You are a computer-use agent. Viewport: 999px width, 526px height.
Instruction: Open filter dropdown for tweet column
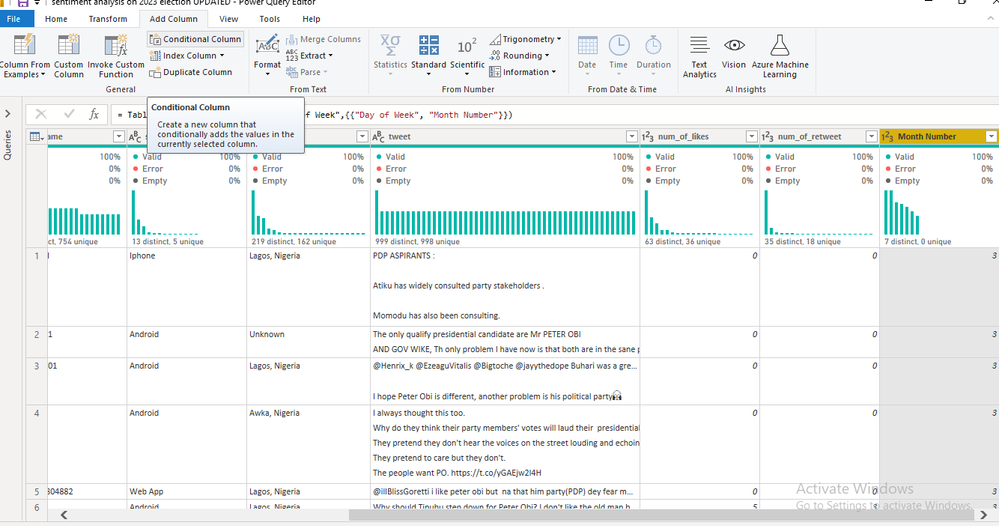[x=631, y=136]
